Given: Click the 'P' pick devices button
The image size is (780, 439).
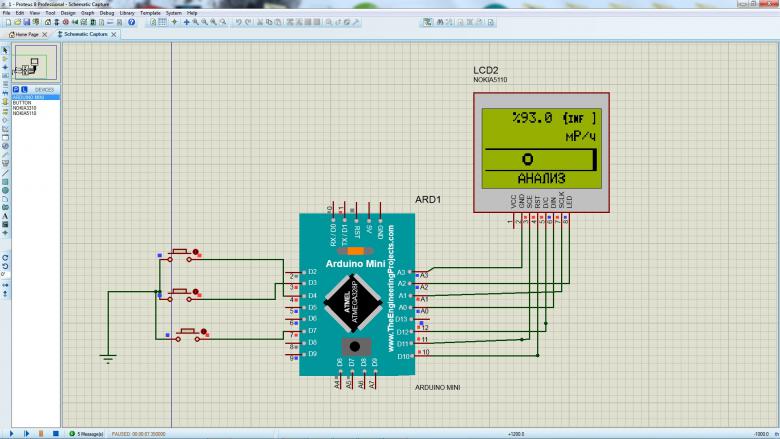Looking at the screenshot, I should [16, 89].
